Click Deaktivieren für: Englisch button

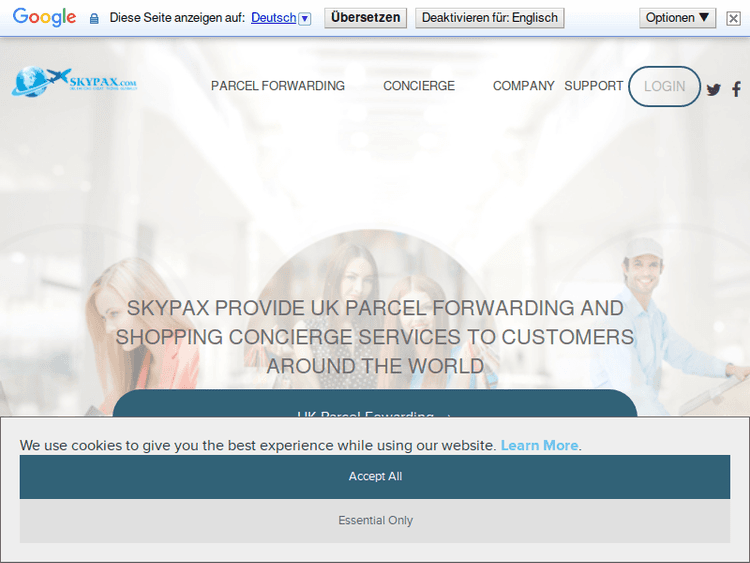[x=489, y=18]
